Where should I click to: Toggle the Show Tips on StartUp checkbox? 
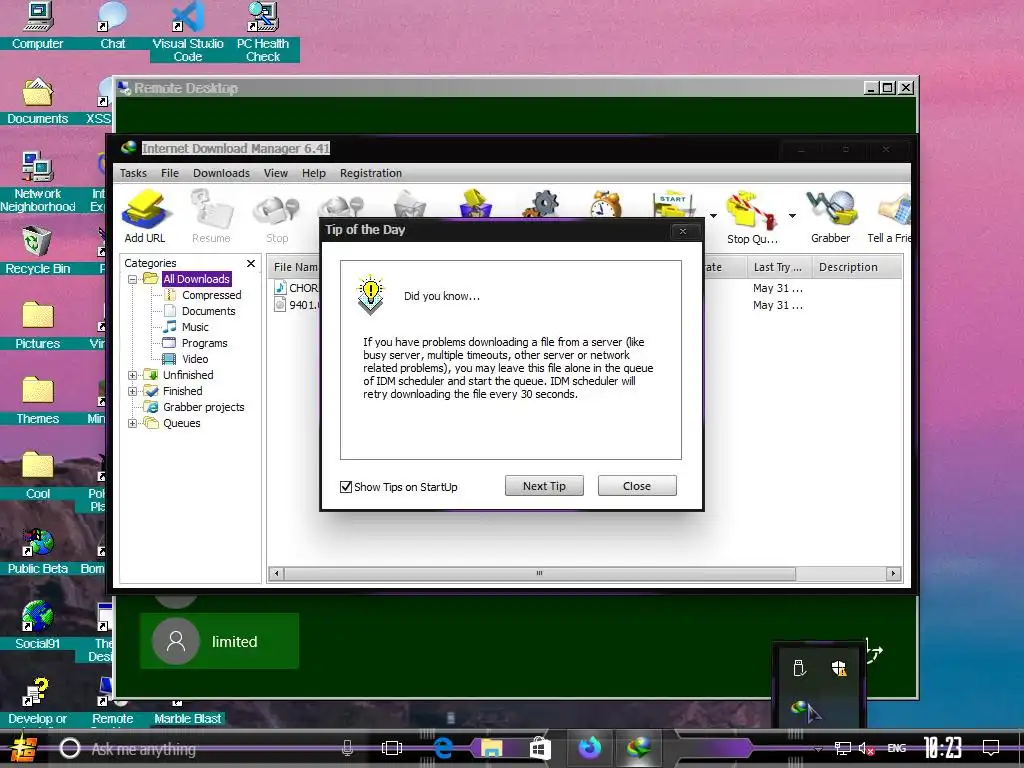[x=346, y=487]
